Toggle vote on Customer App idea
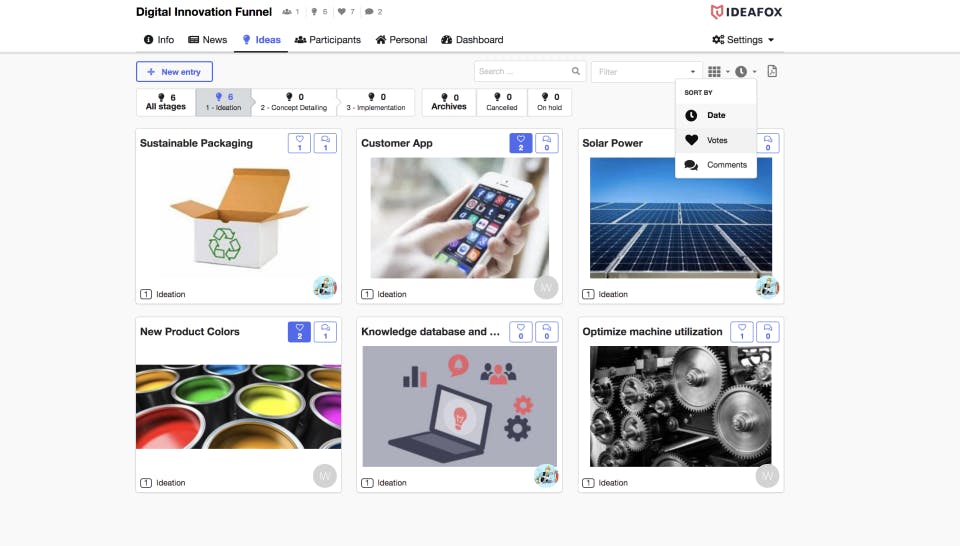The width and height of the screenshot is (960, 546). [x=520, y=143]
